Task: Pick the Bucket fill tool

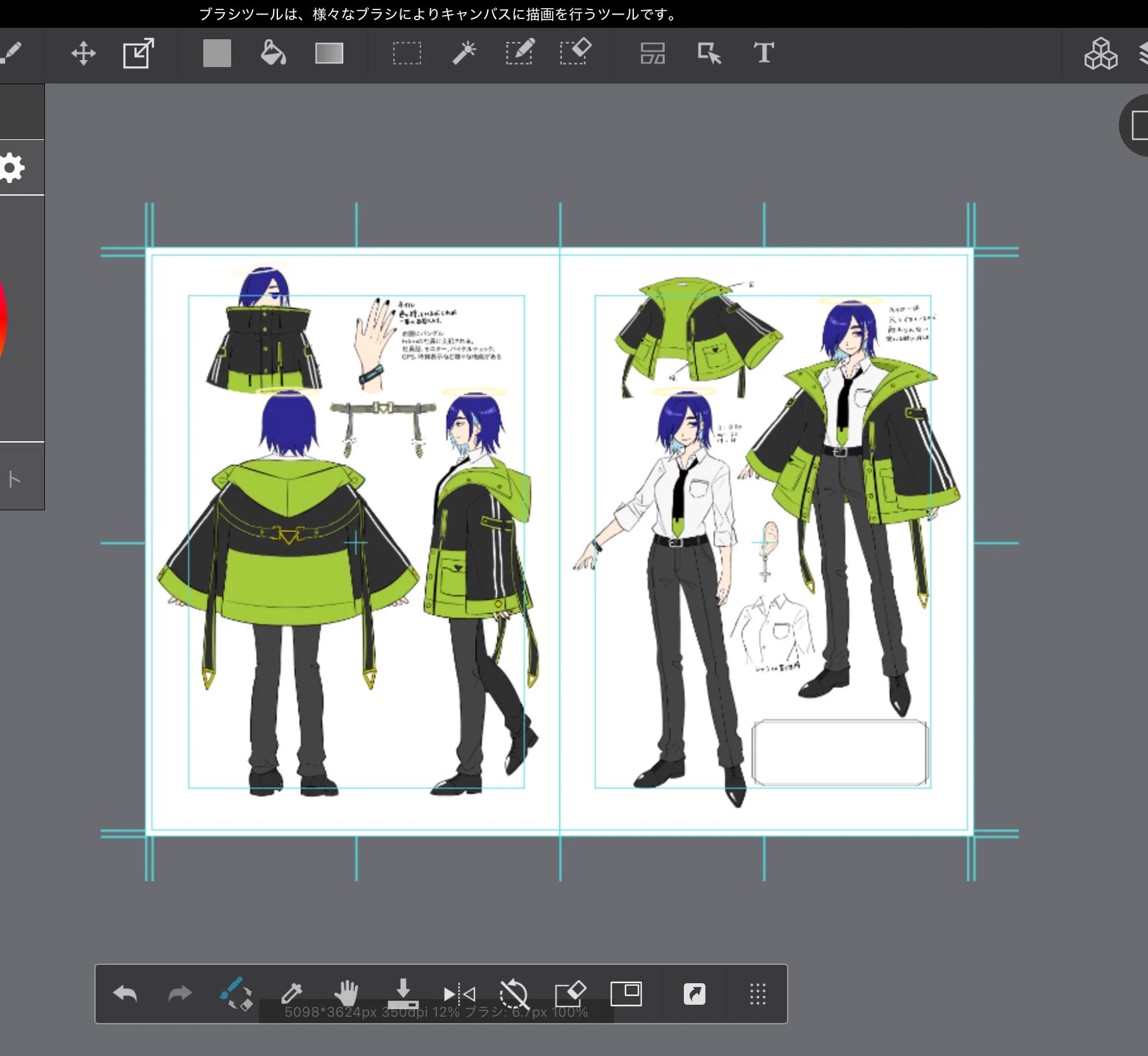Action: tap(273, 53)
